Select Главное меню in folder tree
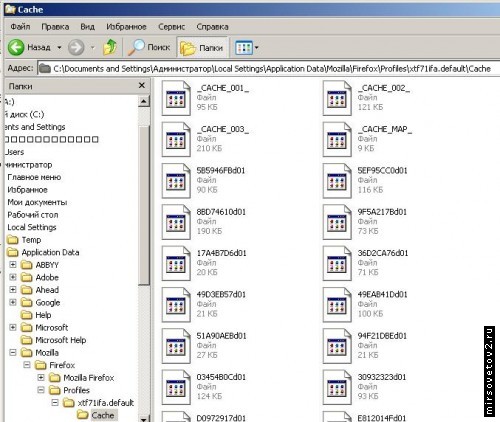The image size is (500, 422). point(34,177)
